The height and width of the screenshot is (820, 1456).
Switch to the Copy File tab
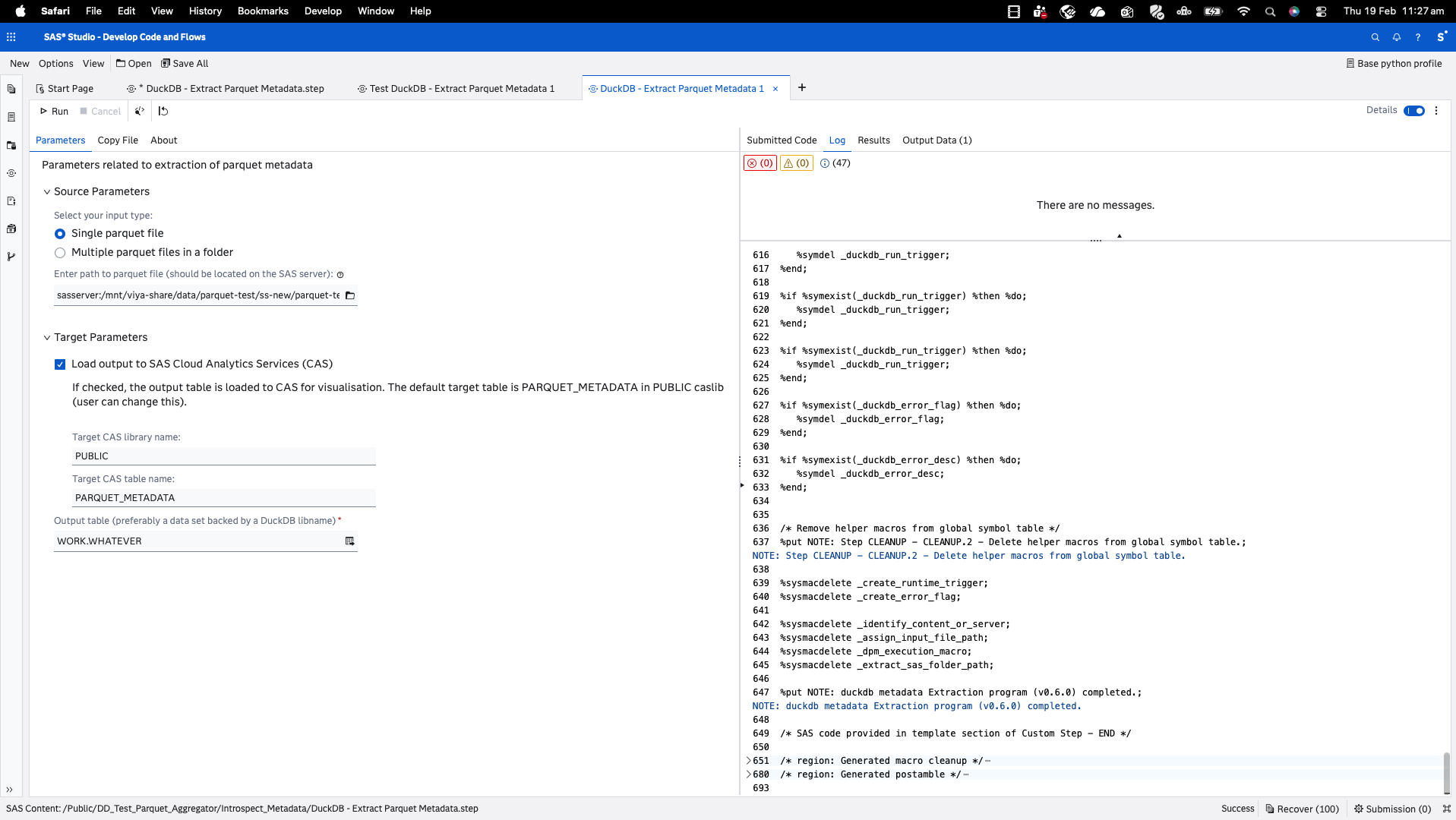pos(118,140)
